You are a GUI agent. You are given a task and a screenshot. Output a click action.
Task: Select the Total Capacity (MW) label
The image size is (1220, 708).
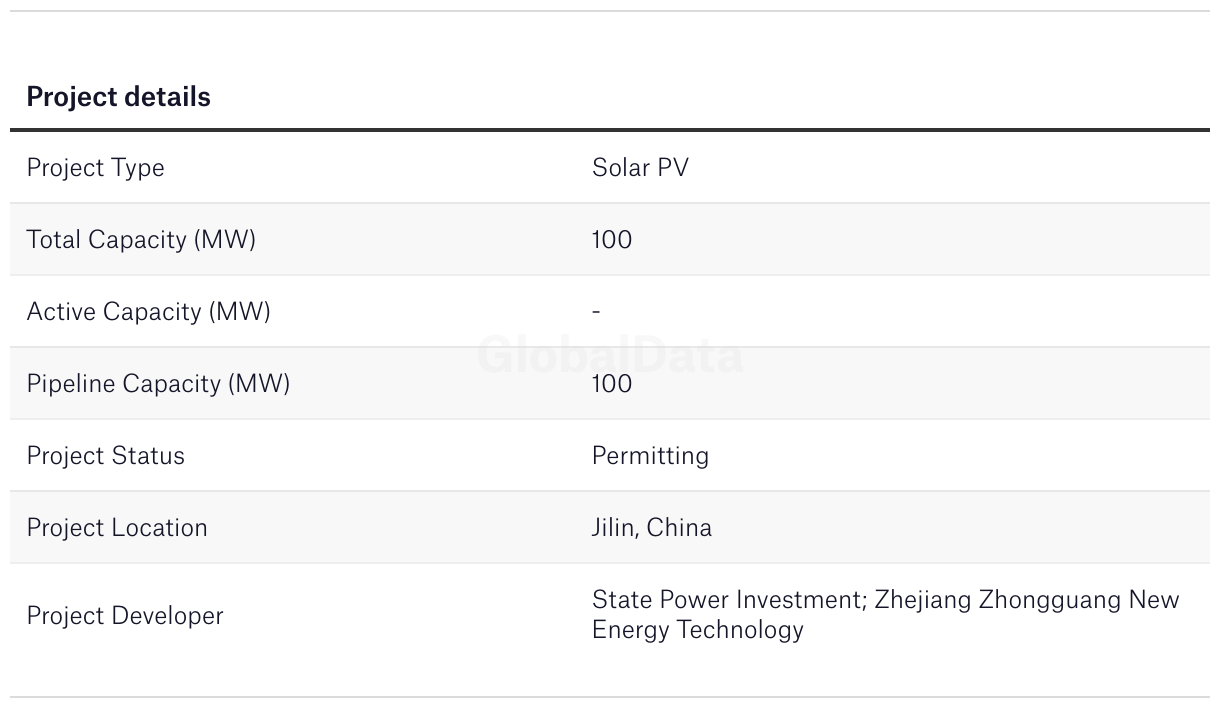coord(141,240)
